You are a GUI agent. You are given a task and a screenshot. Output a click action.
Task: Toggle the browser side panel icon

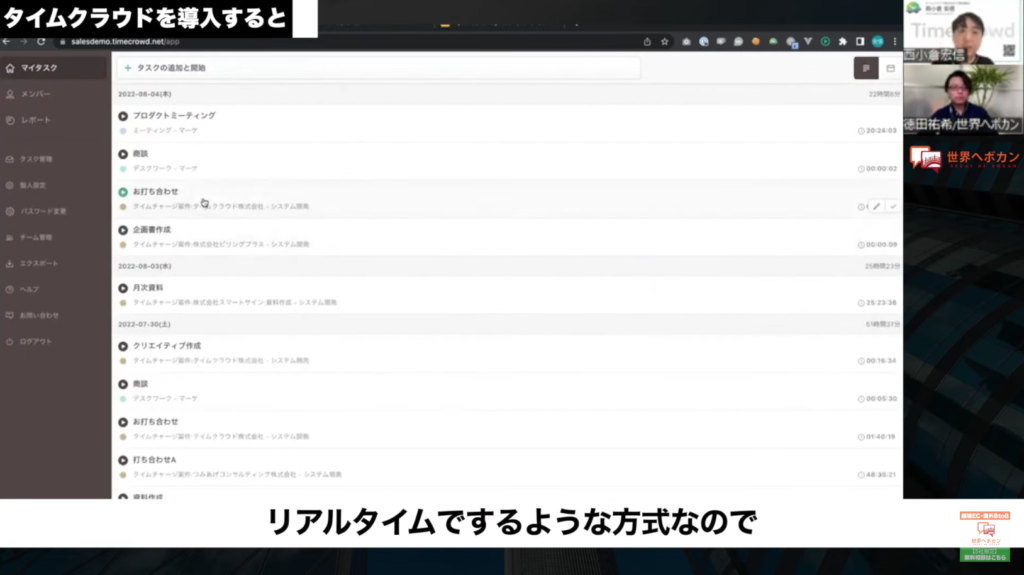coord(860,41)
